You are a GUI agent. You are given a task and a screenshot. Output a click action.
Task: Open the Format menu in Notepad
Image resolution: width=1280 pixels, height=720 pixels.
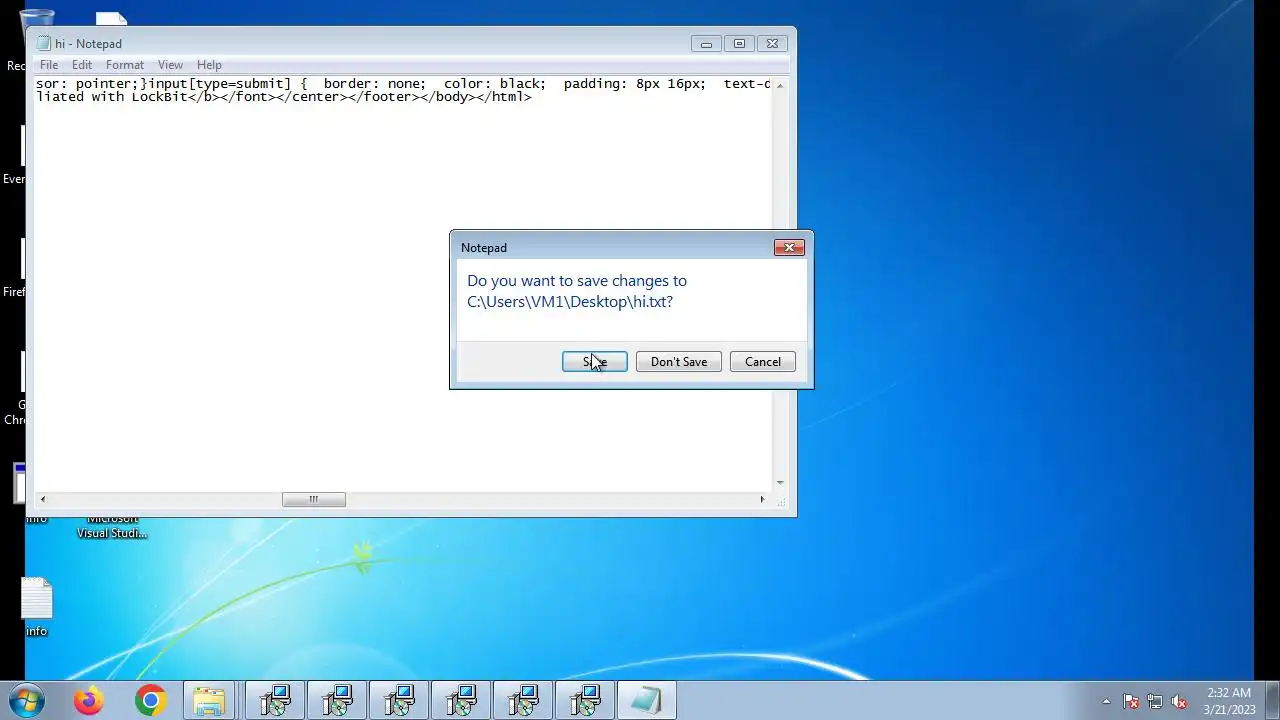(125, 65)
